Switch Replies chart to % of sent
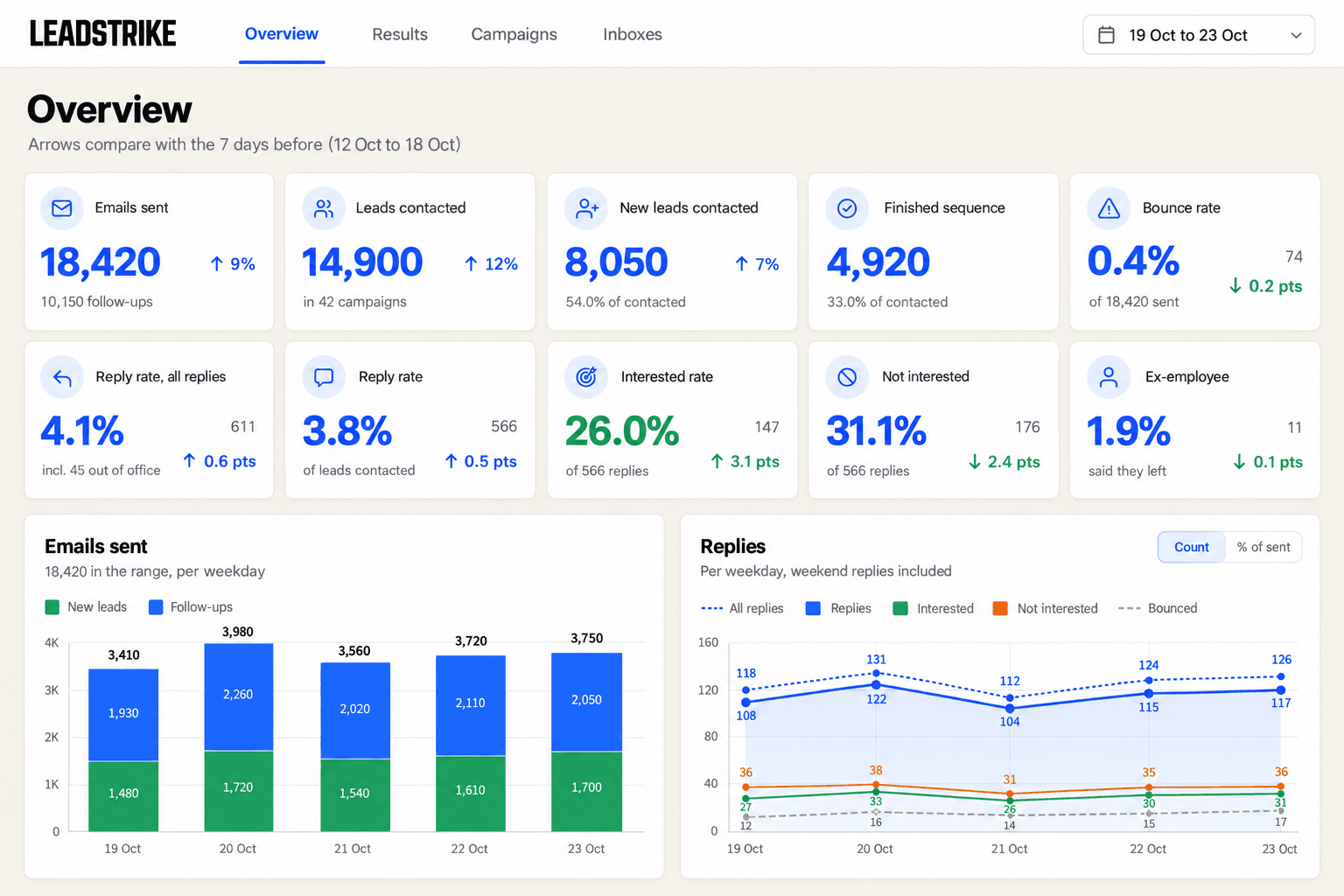Image resolution: width=1344 pixels, height=896 pixels. coord(1263,547)
